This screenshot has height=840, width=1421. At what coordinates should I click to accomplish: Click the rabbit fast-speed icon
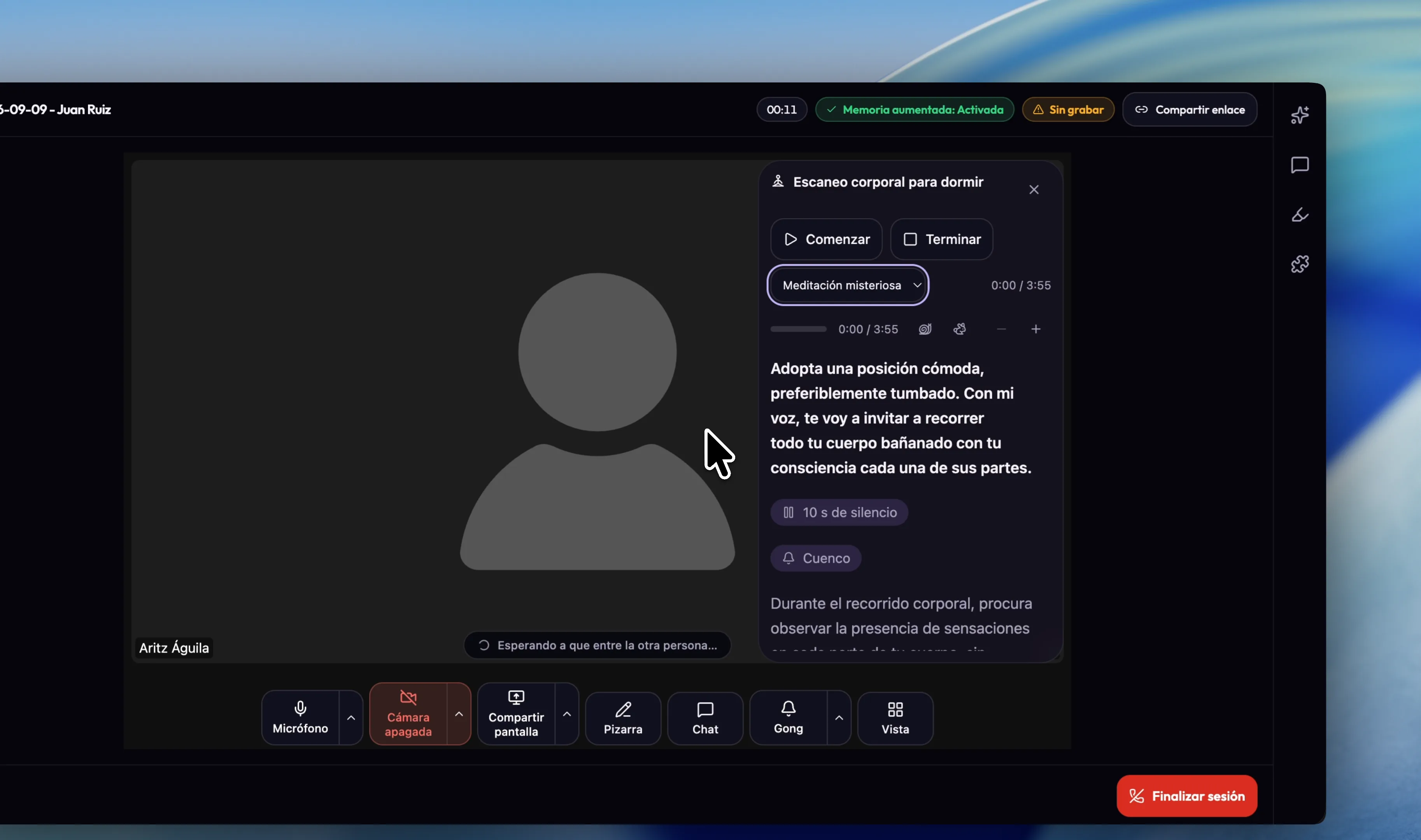[x=960, y=329]
